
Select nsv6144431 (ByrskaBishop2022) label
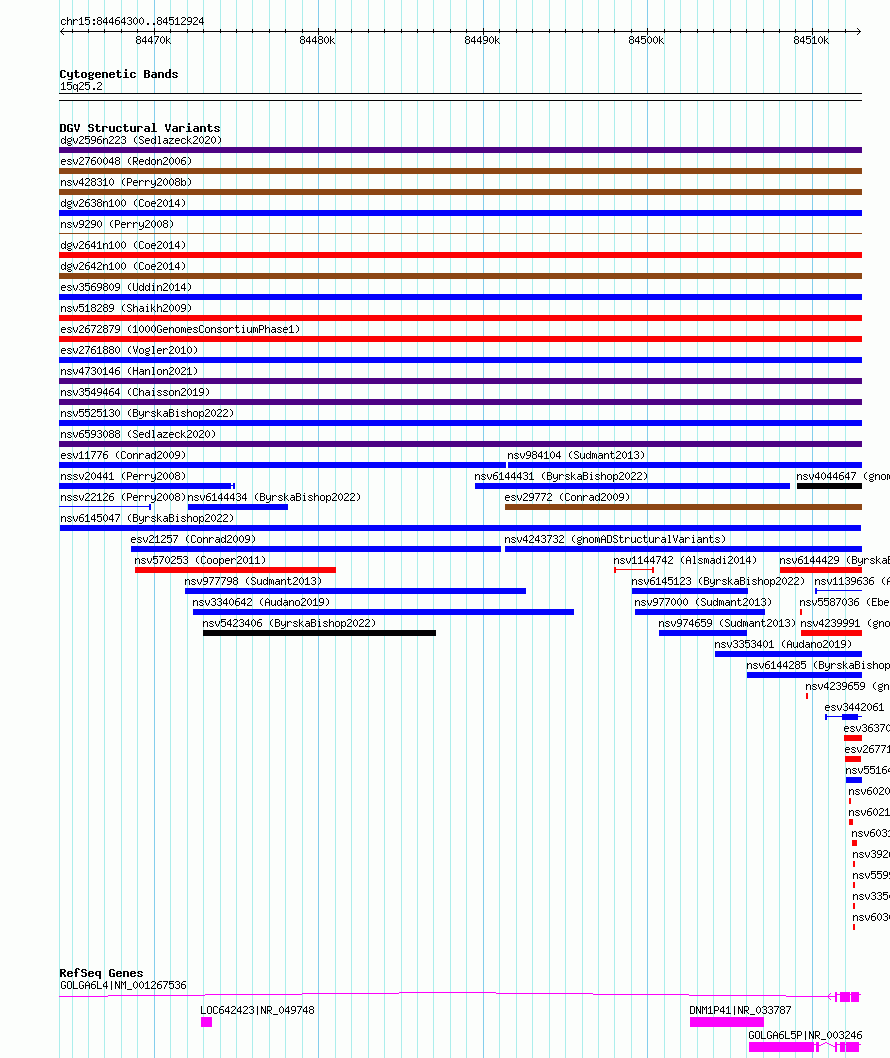(x=561, y=476)
